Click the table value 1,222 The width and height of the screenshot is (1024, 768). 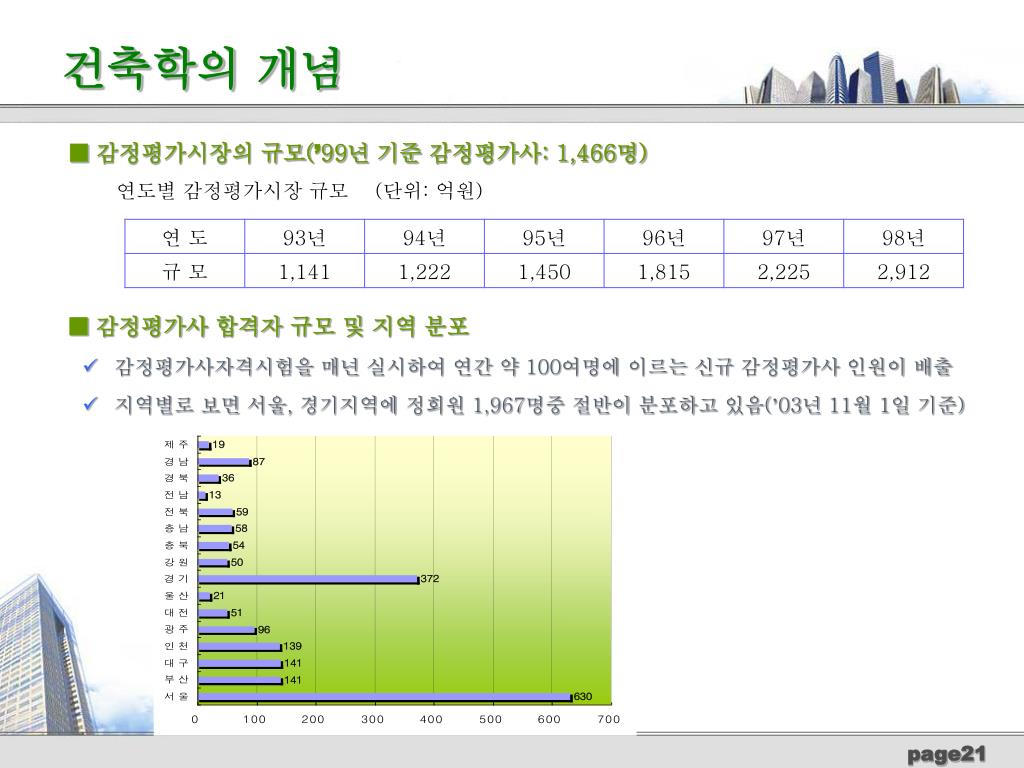tap(424, 272)
